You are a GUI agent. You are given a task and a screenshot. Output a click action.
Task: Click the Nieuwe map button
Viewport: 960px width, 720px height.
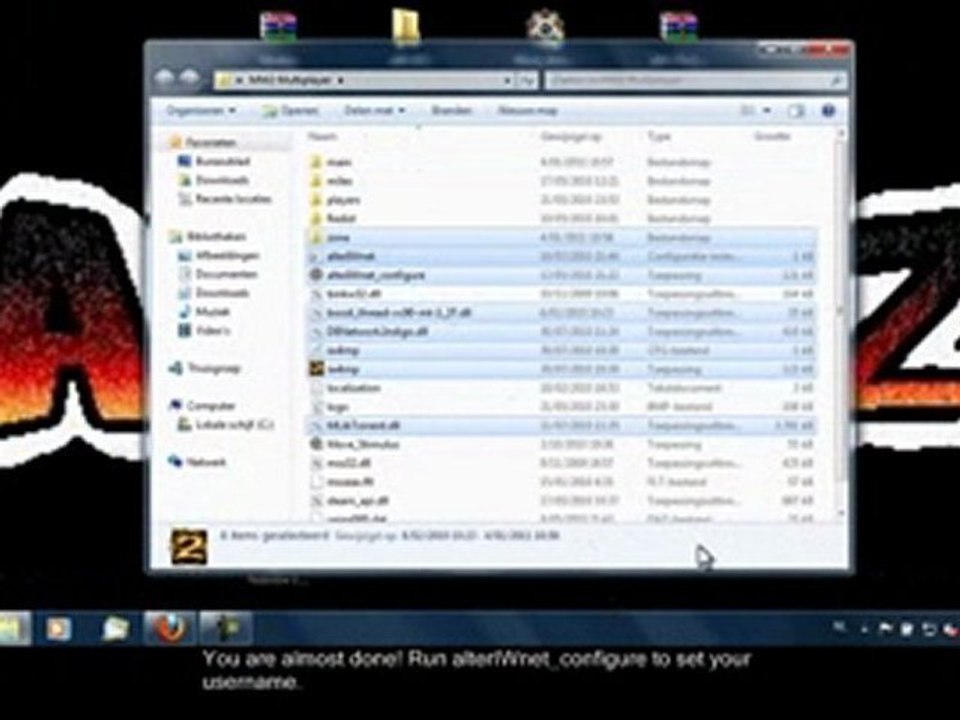[528, 111]
